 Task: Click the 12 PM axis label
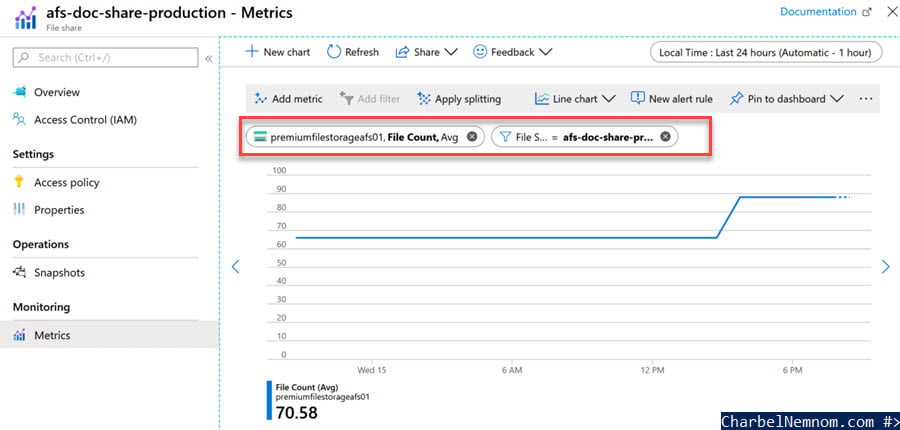pyautogui.click(x=653, y=371)
